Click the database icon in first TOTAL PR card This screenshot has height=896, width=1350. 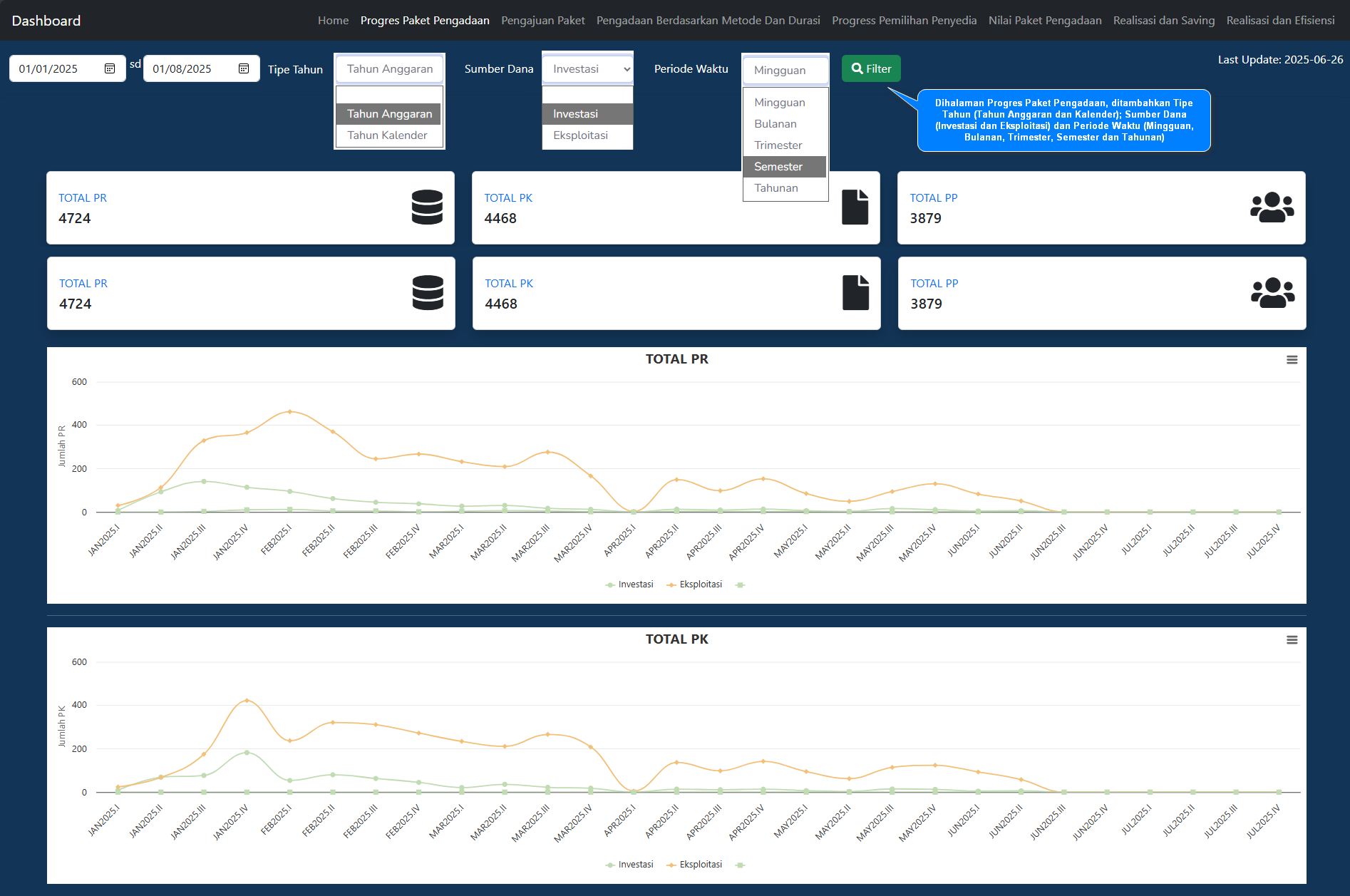pyautogui.click(x=427, y=207)
